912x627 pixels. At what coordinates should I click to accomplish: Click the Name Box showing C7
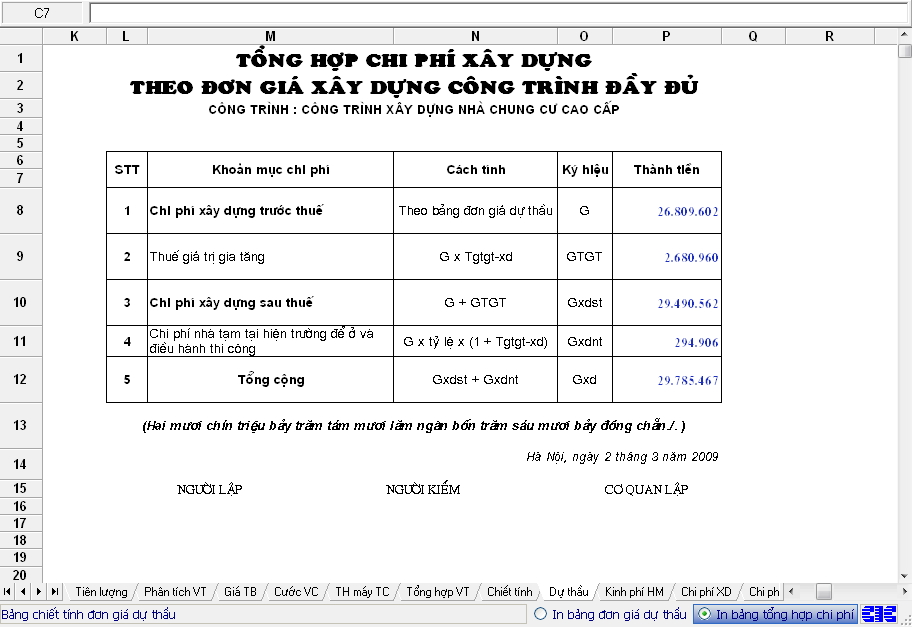click(x=42, y=13)
